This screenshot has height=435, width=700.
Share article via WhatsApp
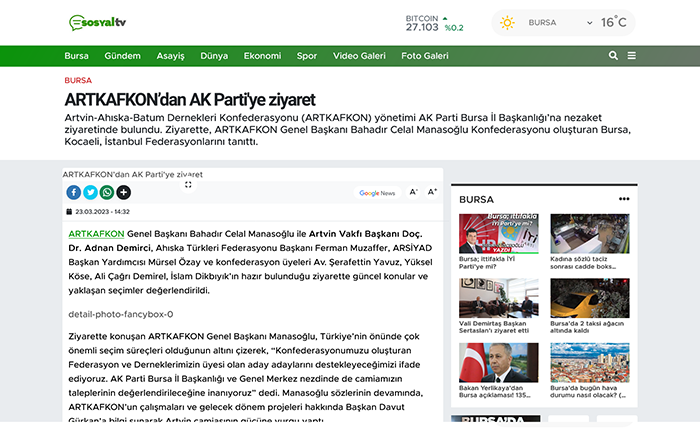coord(107,192)
